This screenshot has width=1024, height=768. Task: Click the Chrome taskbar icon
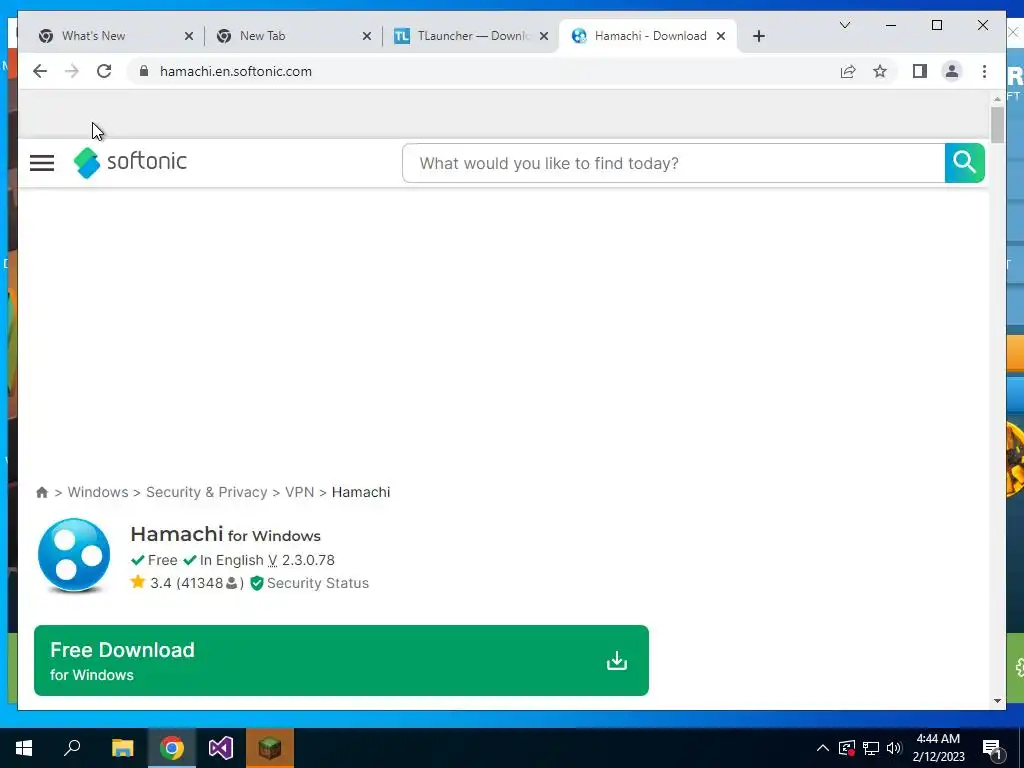pos(172,748)
